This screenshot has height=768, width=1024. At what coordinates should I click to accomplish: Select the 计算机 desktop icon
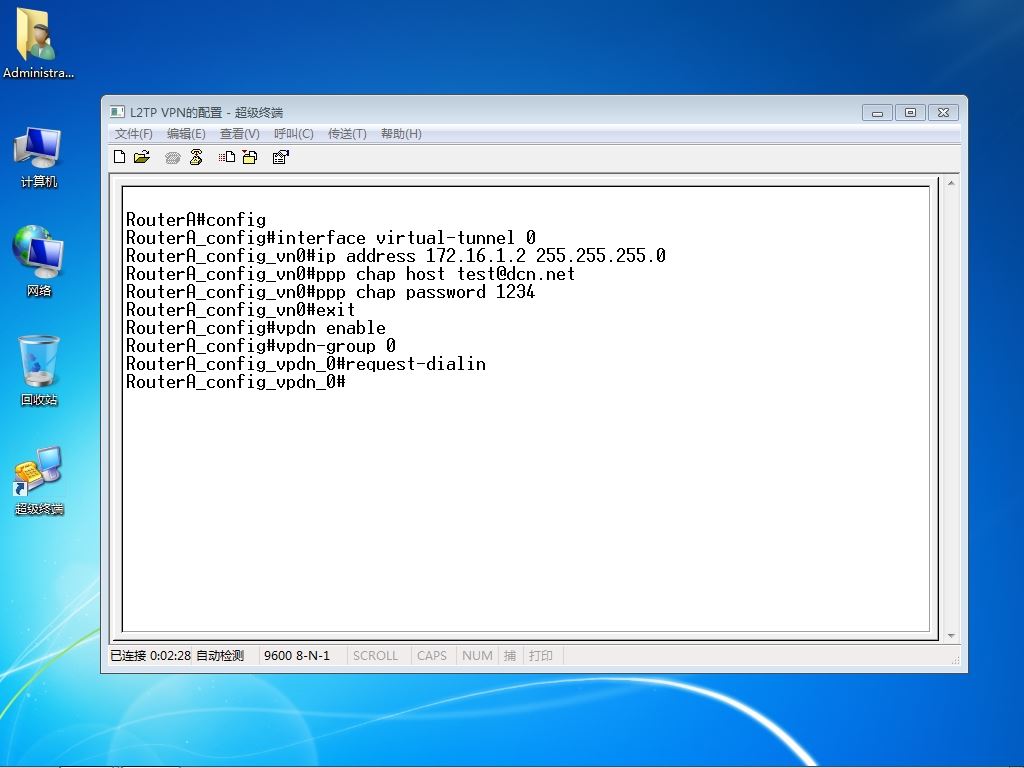38,157
